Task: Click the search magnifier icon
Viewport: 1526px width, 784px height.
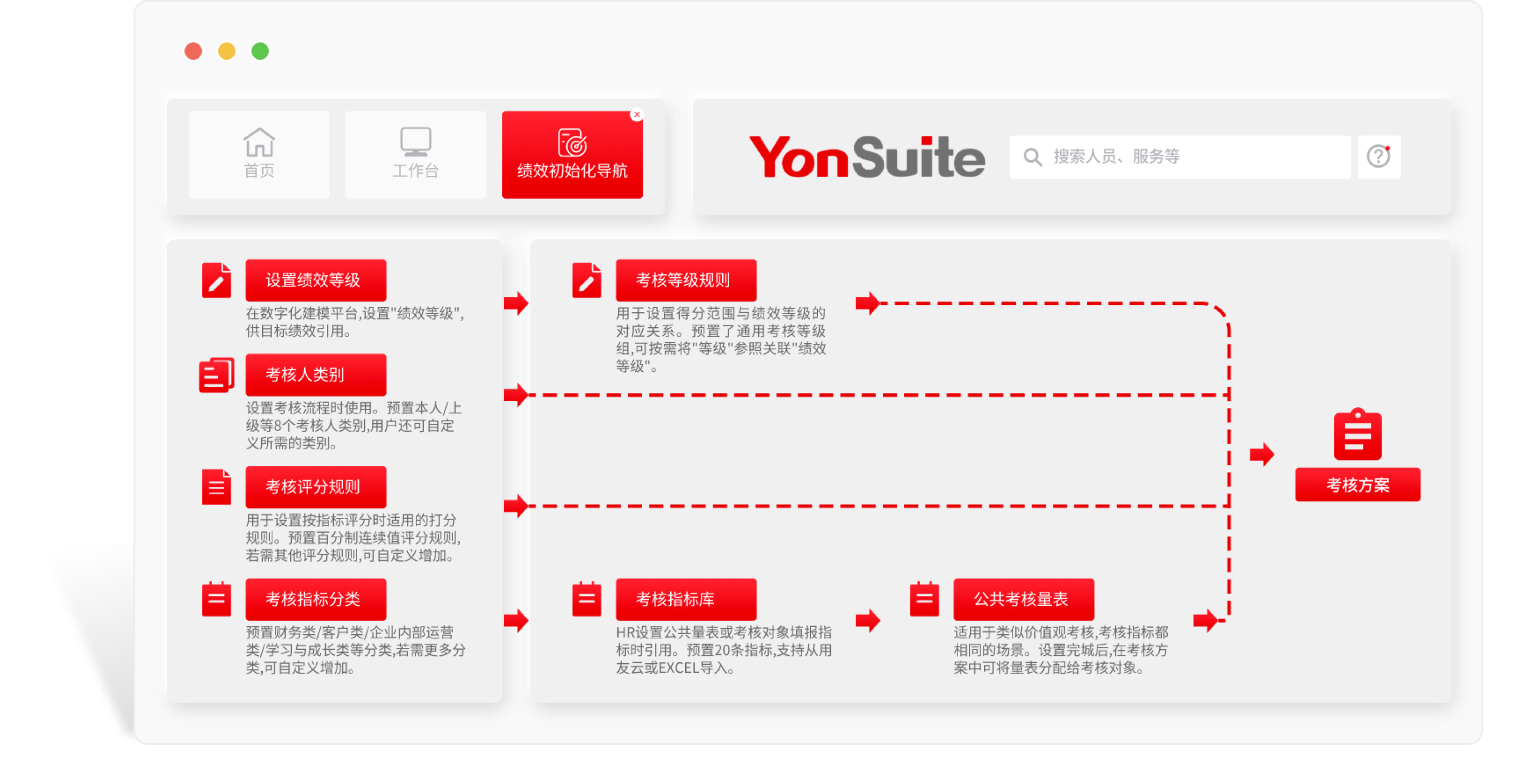Action: click(x=1033, y=157)
